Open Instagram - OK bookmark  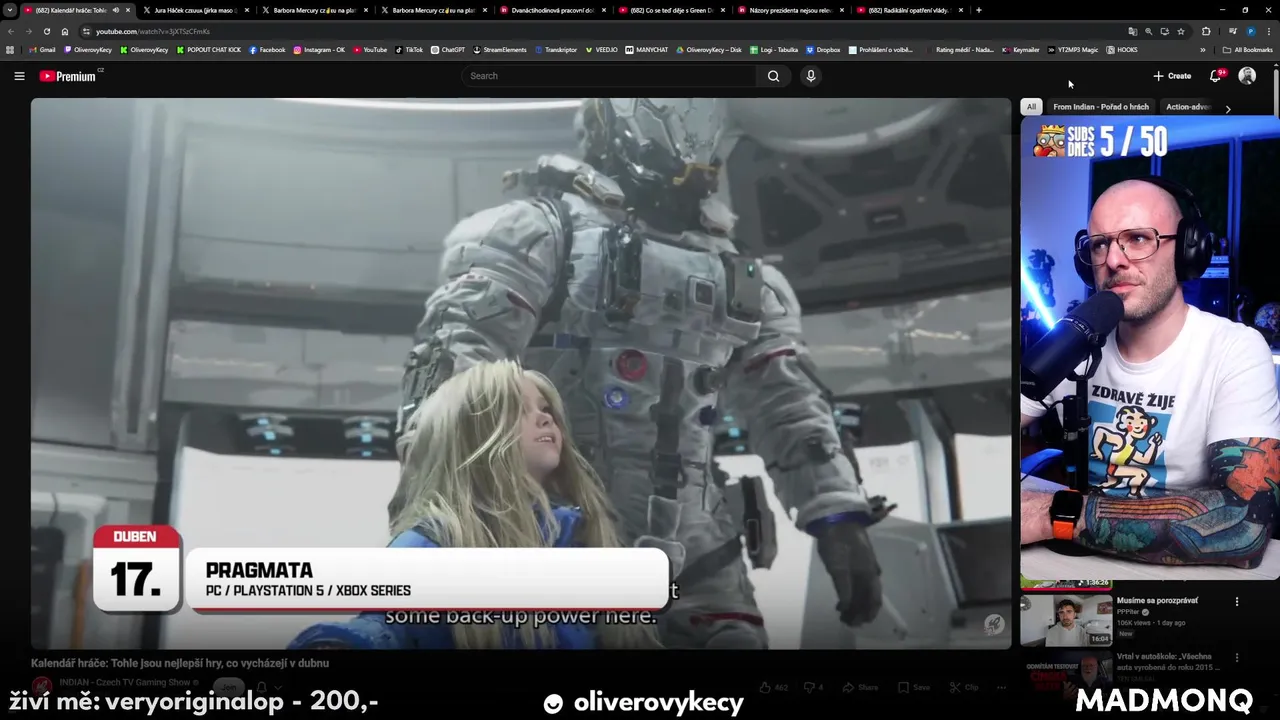click(319, 49)
